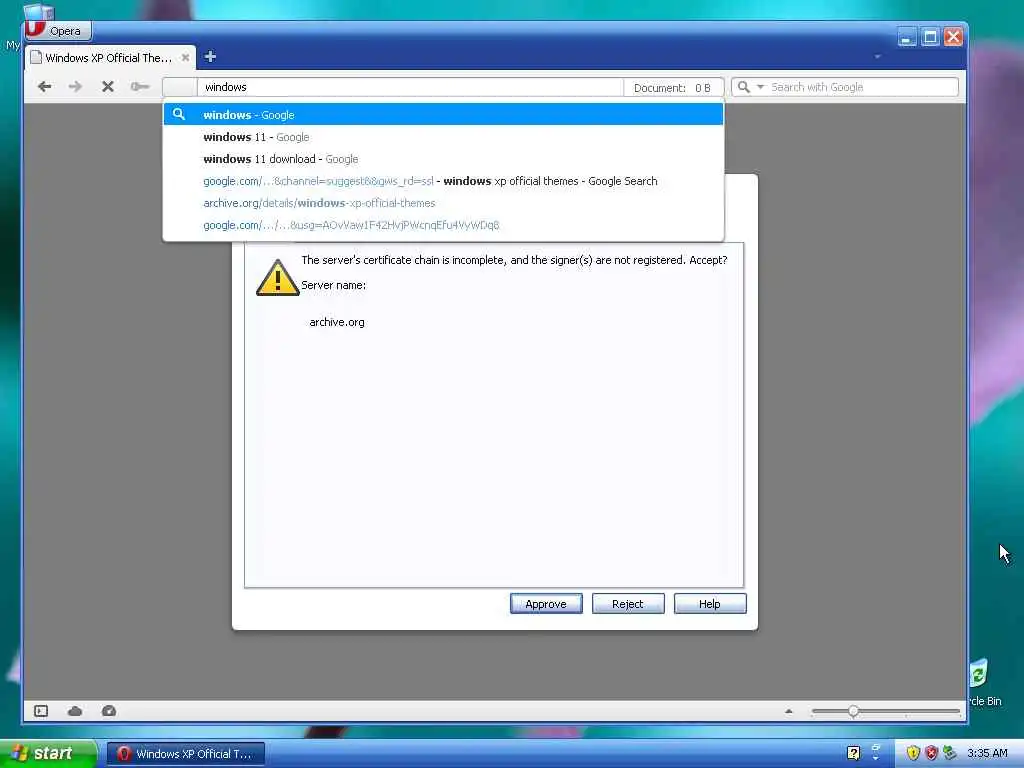This screenshot has width=1024, height=768.
Task: Open the windows xp official themes Google Search entry
Action: click(443, 181)
